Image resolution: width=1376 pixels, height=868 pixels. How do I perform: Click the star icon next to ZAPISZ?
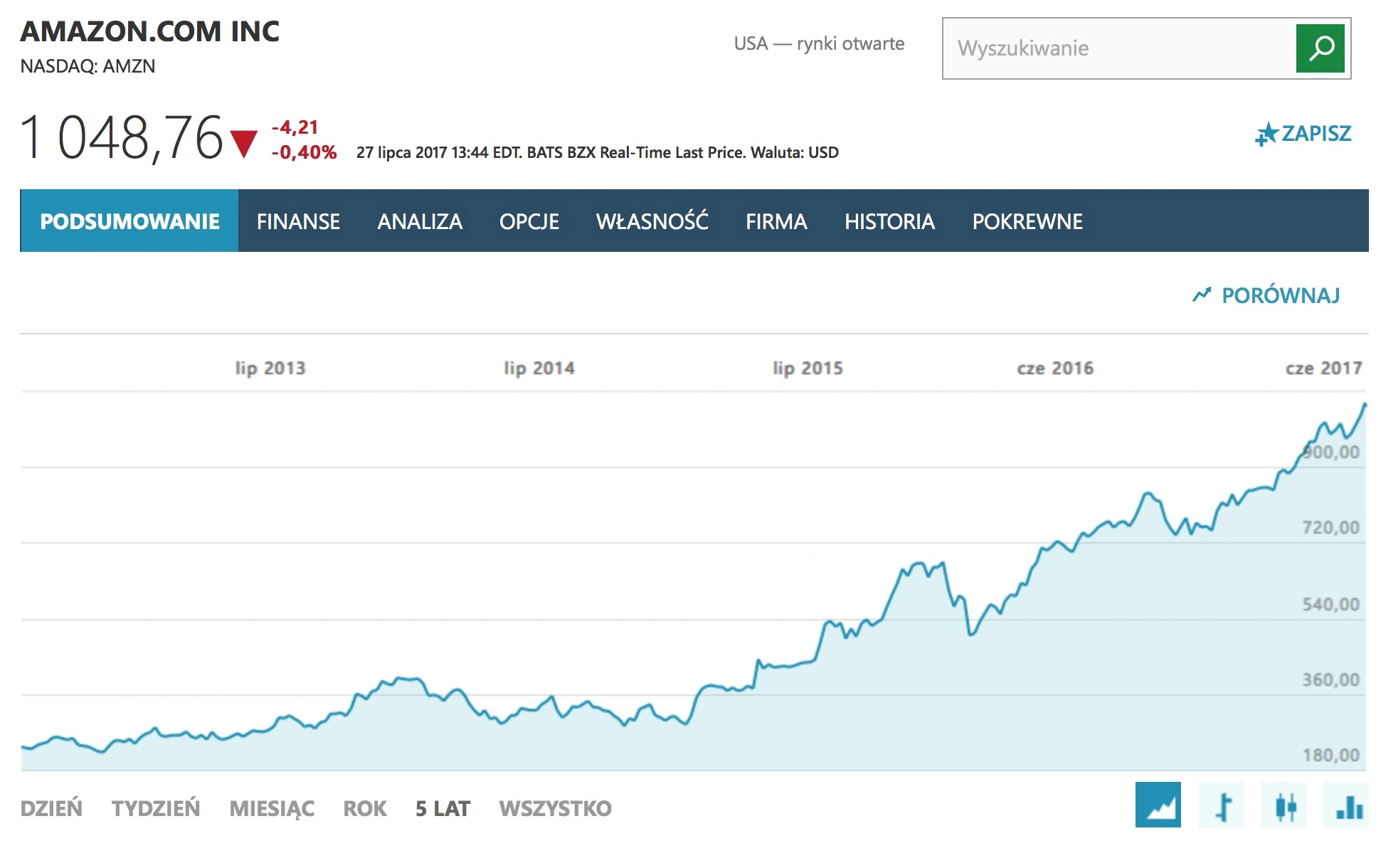(1266, 134)
